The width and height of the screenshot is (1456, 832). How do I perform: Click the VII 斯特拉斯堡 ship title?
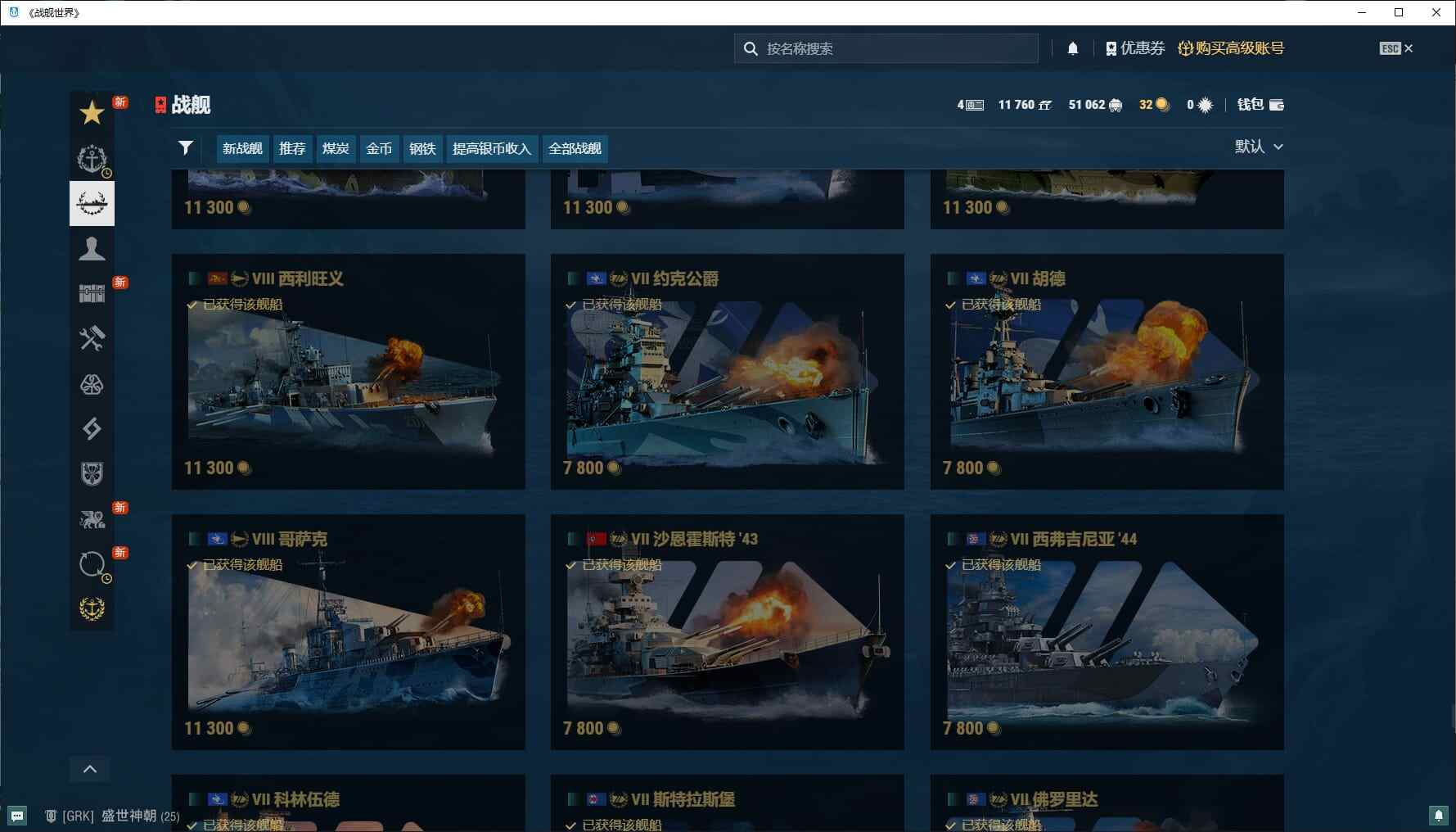[x=683, y=799]
